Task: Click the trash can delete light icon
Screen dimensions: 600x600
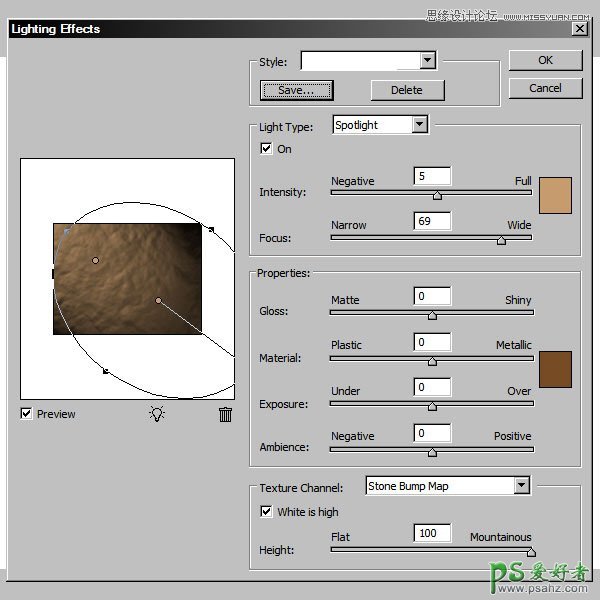Action: (226, 414)
